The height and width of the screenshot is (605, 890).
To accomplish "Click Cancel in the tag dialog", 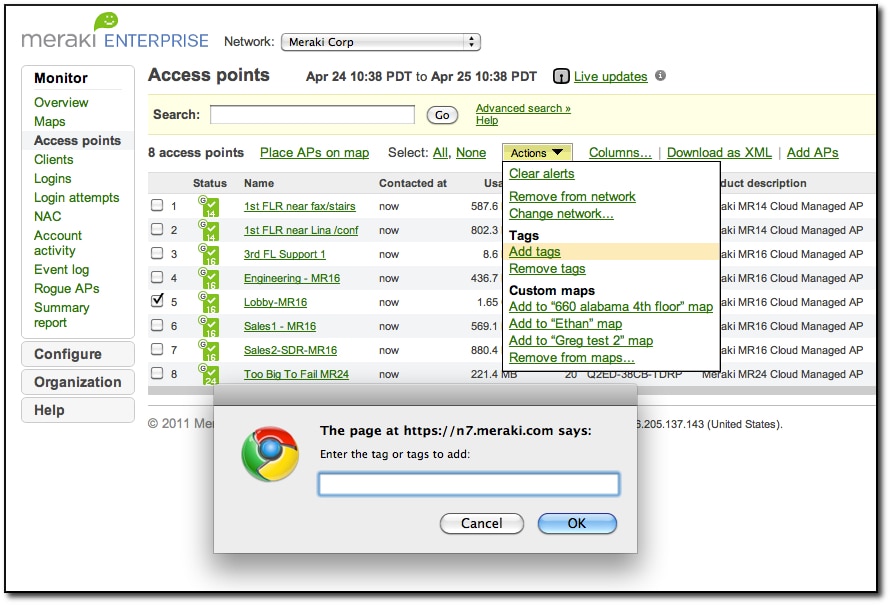I will (481, 523).
